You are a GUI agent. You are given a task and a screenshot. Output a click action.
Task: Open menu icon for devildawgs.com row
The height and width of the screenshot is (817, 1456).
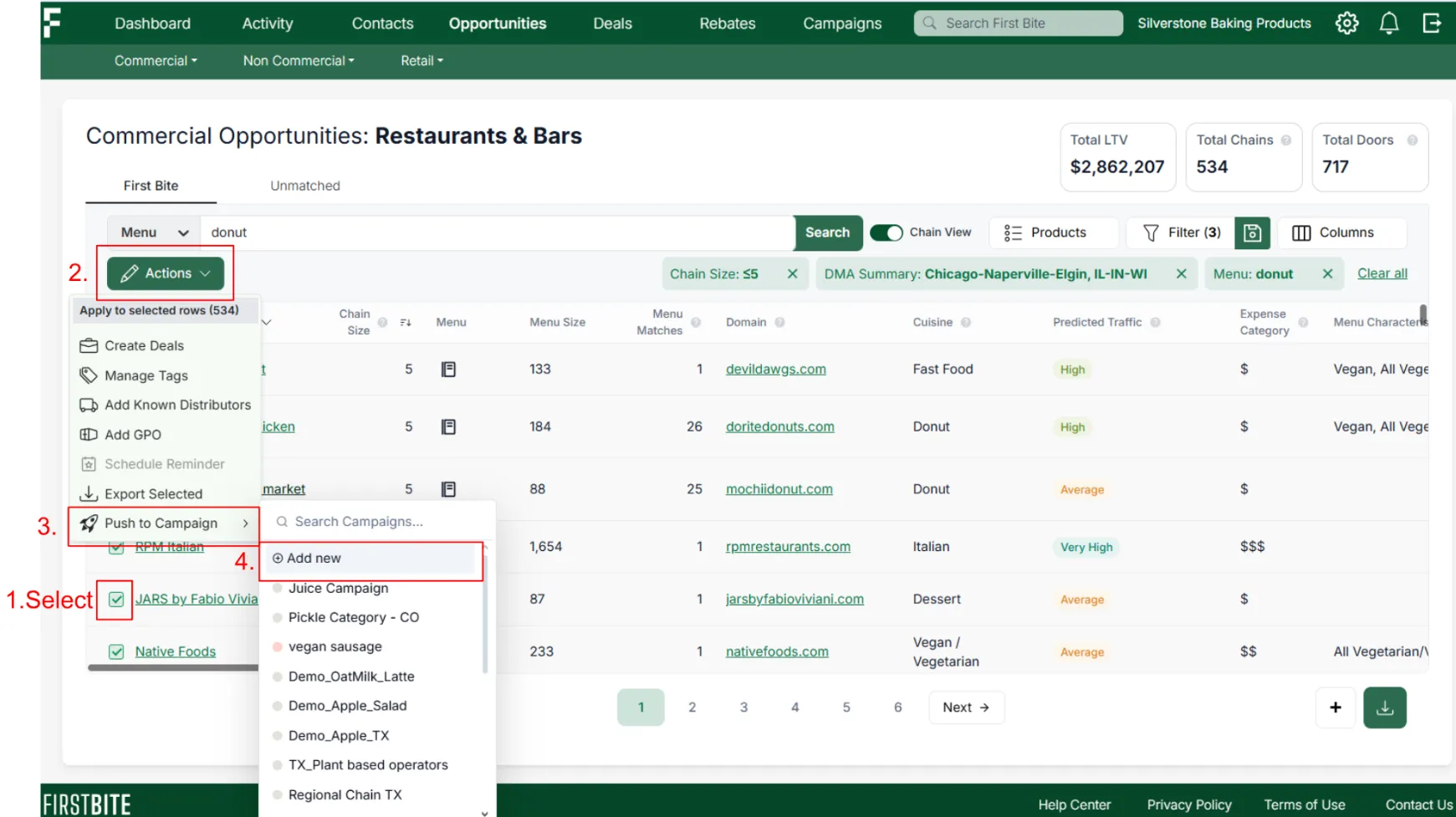point(448,369)
